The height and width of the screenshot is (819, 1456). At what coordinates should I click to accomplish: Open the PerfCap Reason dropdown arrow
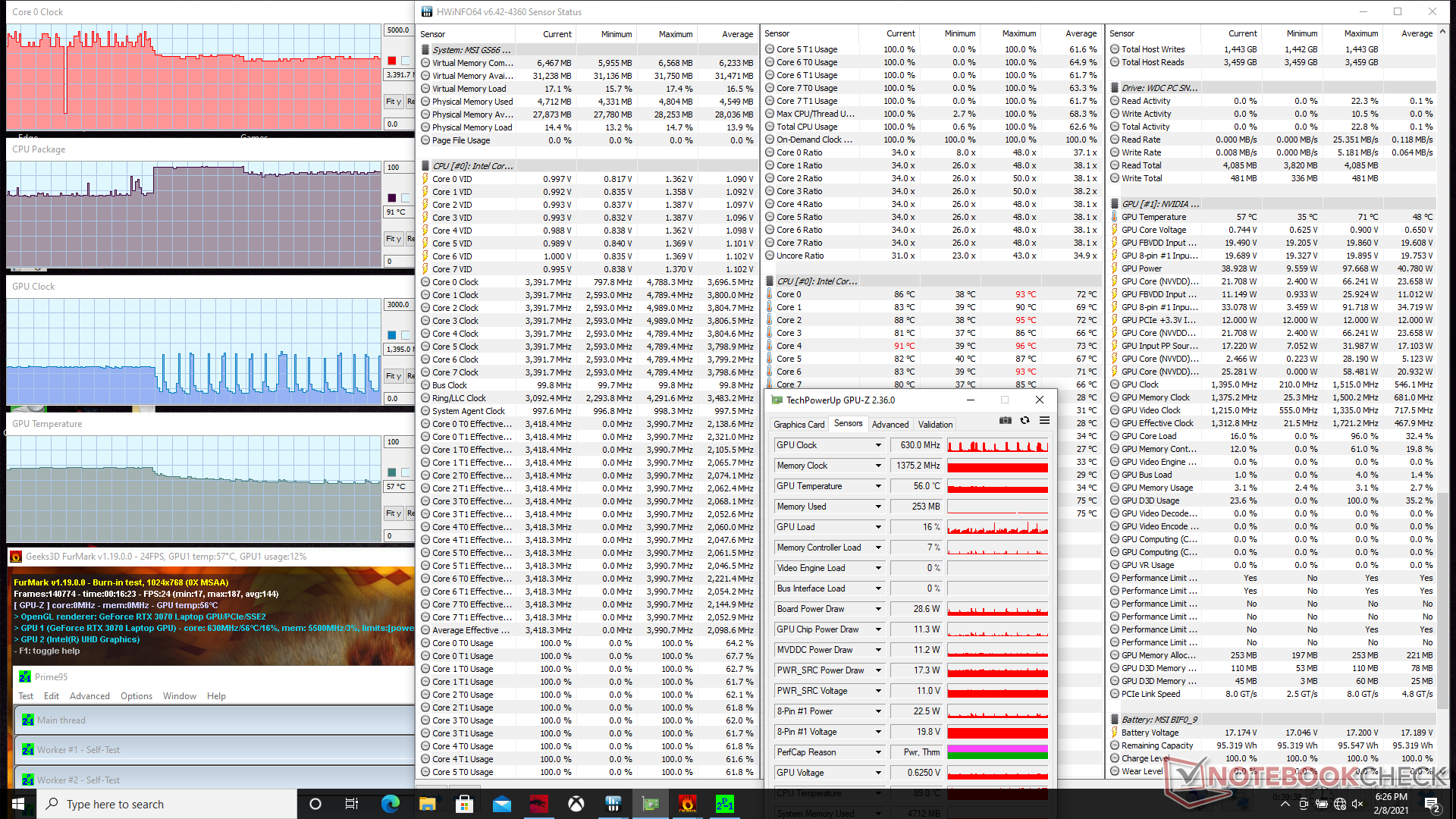[878, 752]
